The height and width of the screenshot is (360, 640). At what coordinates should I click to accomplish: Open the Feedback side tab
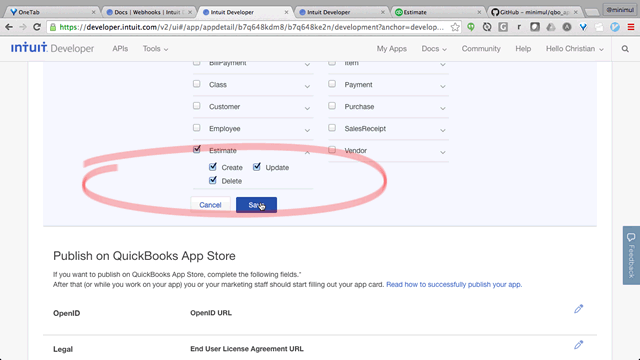(x=631, y=255)
